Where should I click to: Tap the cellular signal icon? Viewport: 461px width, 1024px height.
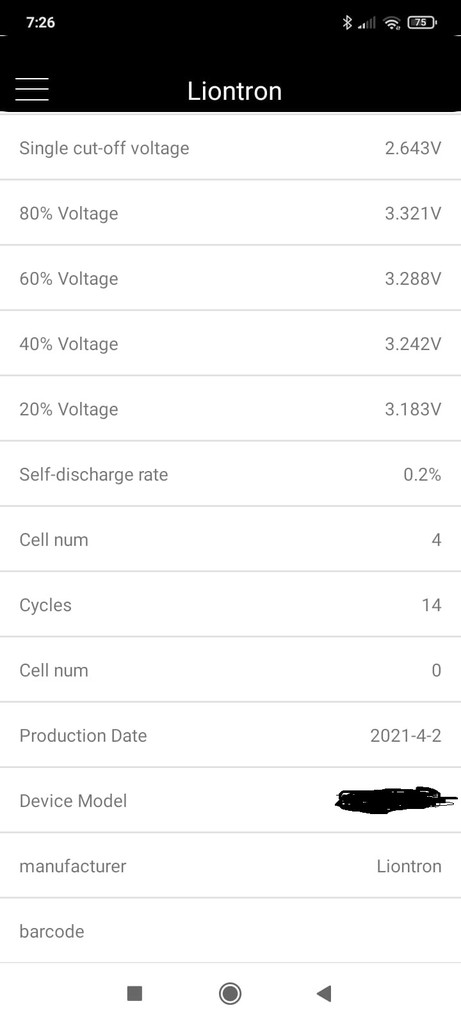point(368,24)
